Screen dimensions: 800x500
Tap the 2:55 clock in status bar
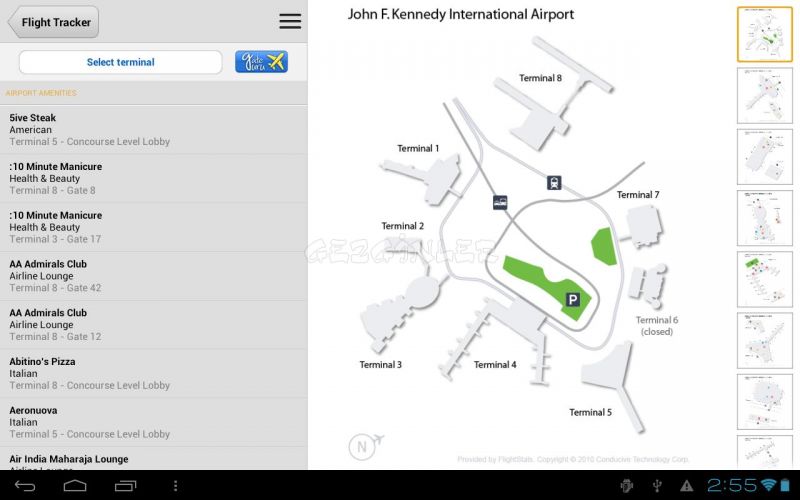(x=733, y=485)
